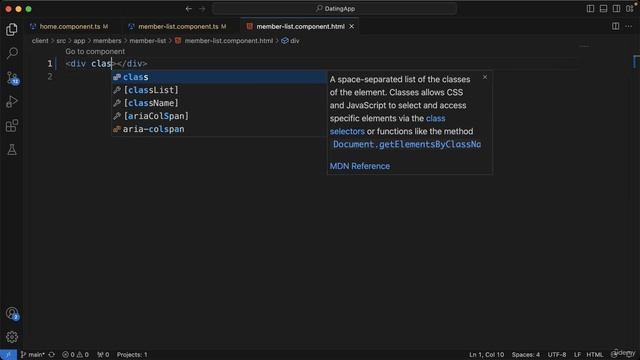Toggle the primary side bar layout icon
The width and height of the screenshot is (640, 360).
coord(590,9)
